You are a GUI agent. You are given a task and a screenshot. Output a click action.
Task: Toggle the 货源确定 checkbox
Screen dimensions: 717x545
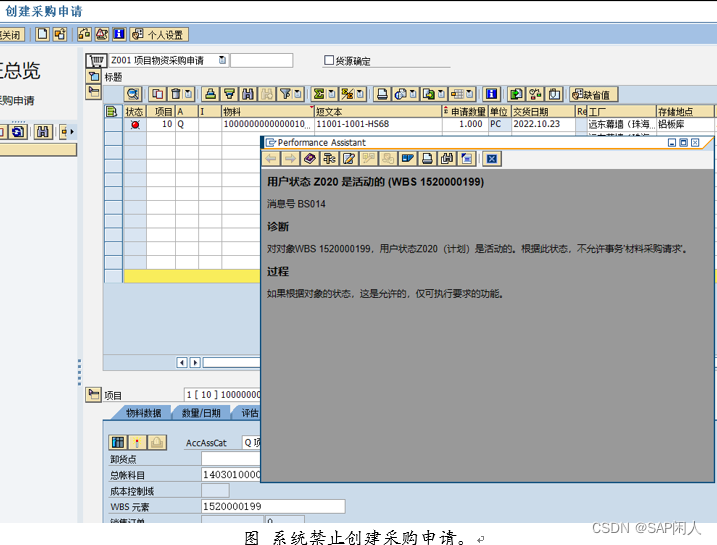pos(329,60)
